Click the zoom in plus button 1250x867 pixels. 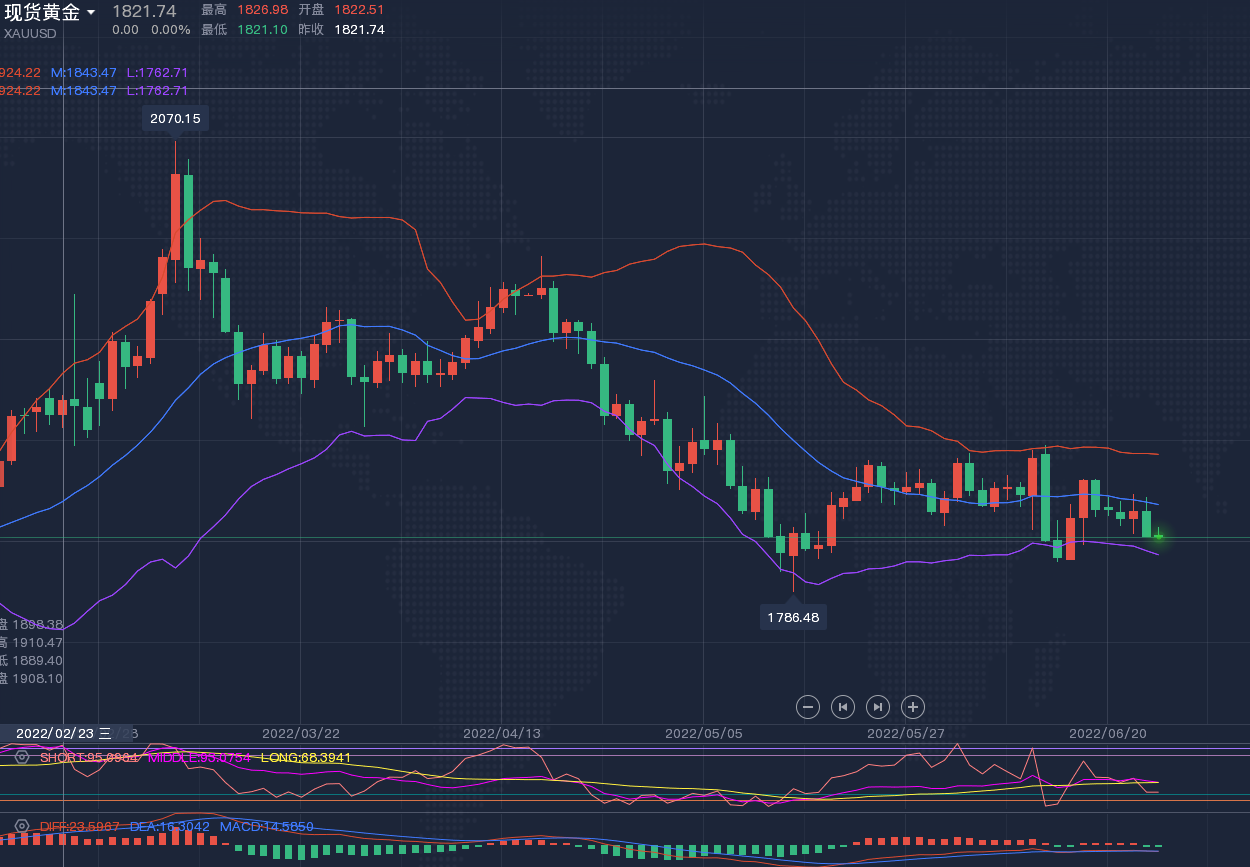point(913,707)
